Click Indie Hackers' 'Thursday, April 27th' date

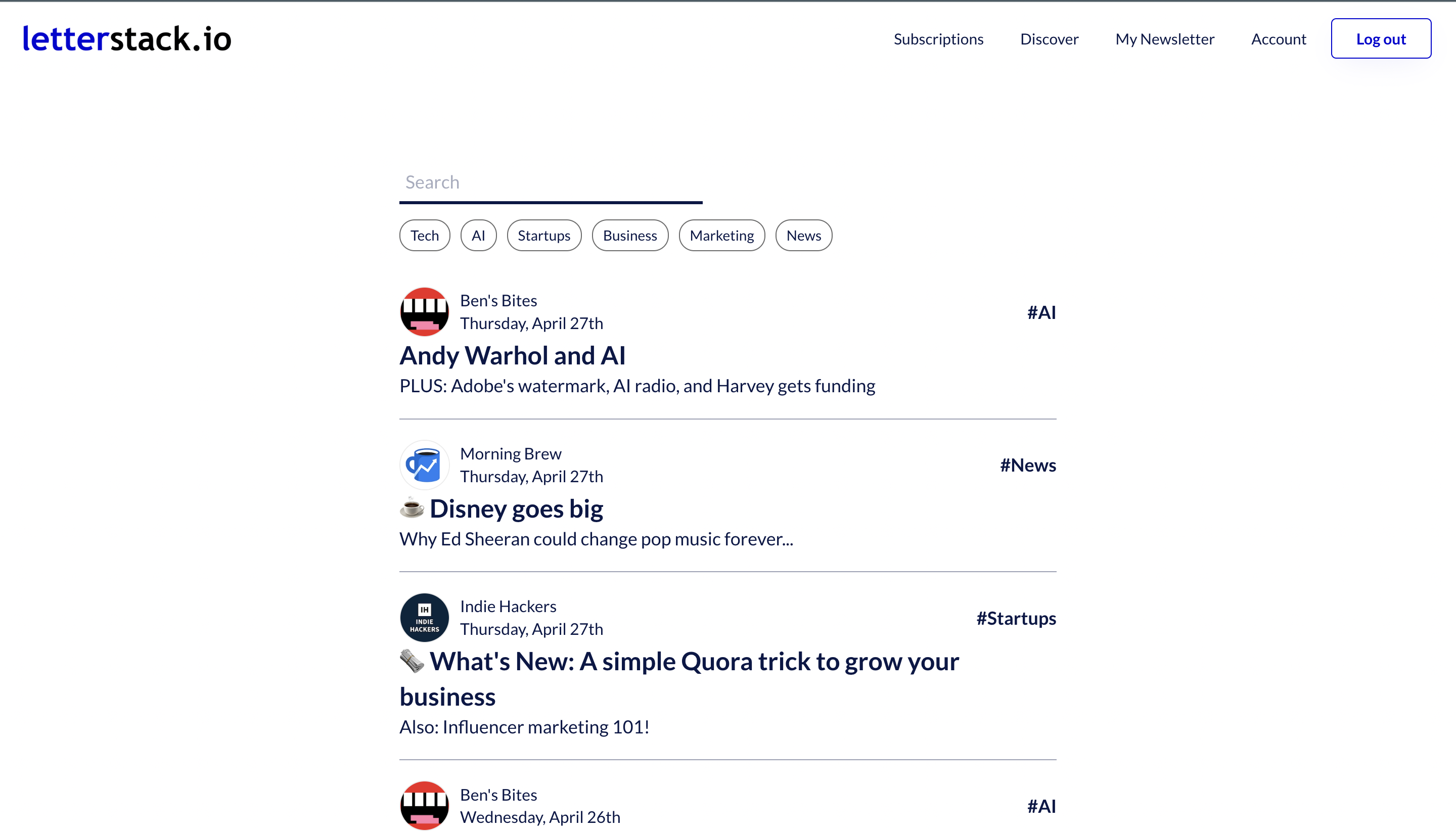click(531, 629)
